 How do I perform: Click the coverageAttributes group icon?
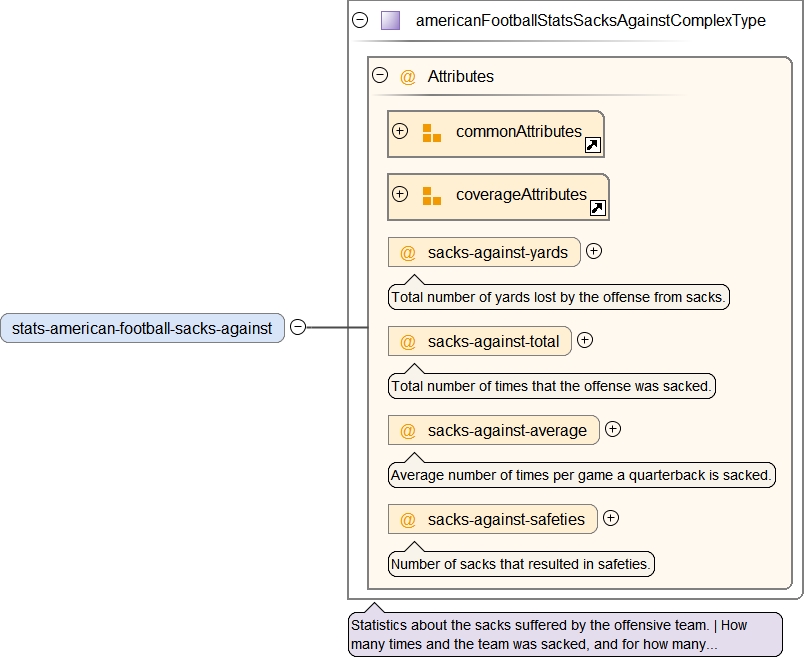(431, 196)
